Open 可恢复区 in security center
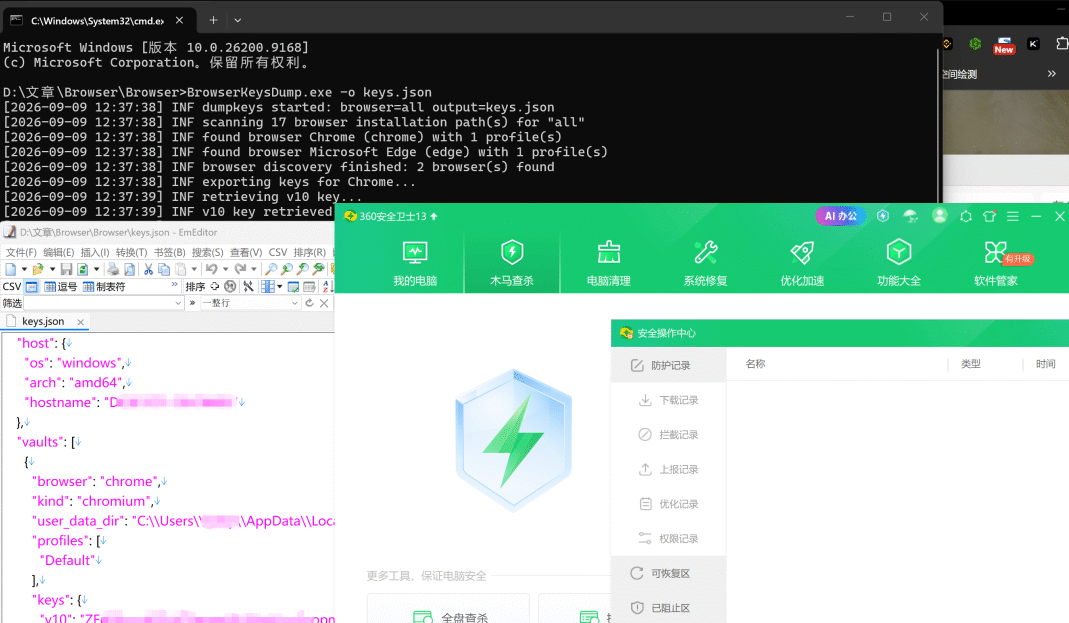Screen dimensions: 1069x623 click(668, 573)
